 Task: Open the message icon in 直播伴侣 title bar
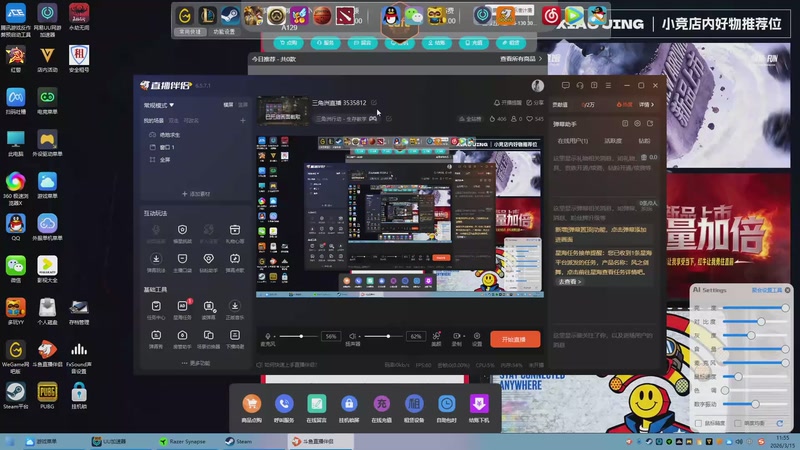click(565, 85)
